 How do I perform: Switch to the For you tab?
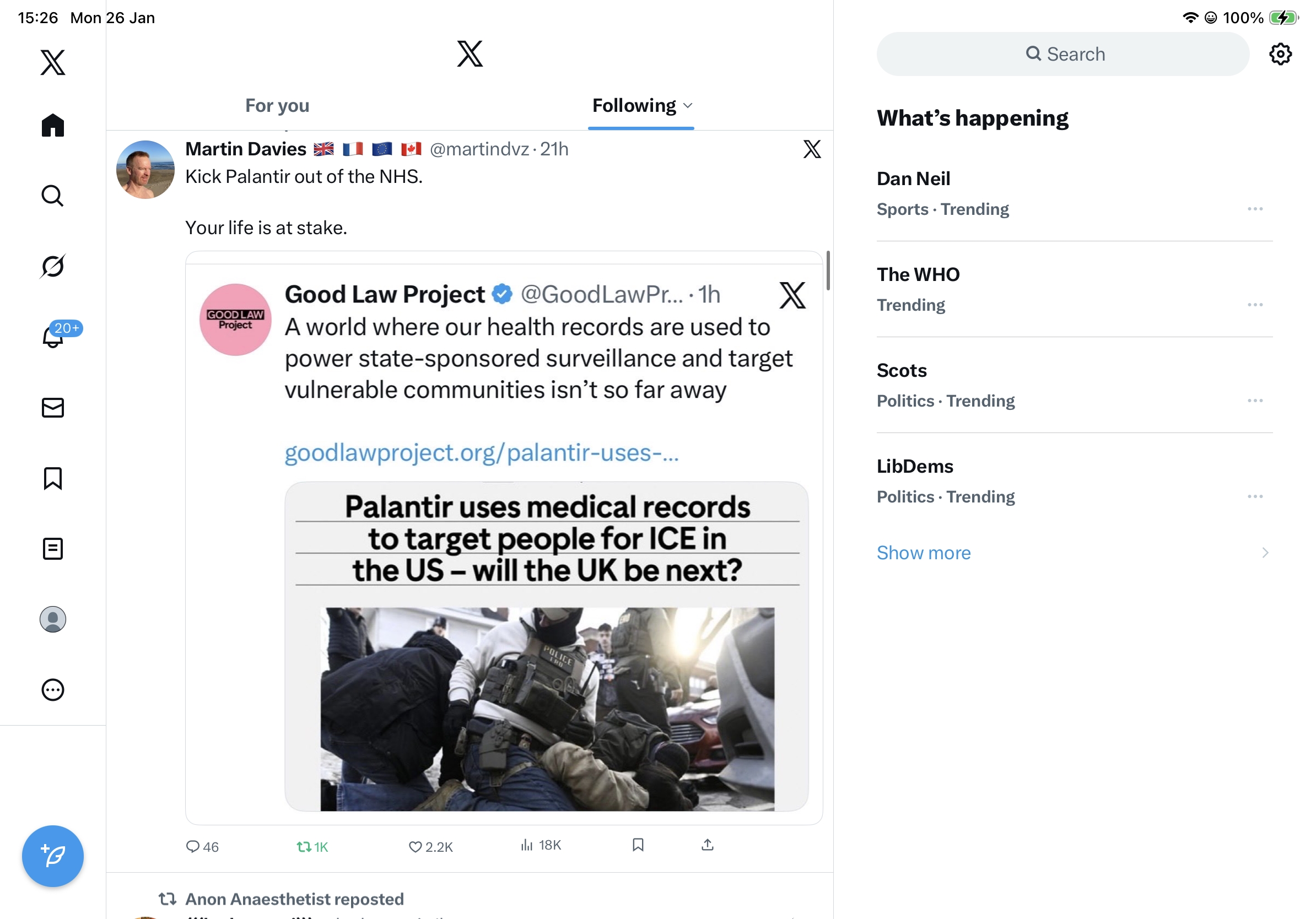[277, 105]
